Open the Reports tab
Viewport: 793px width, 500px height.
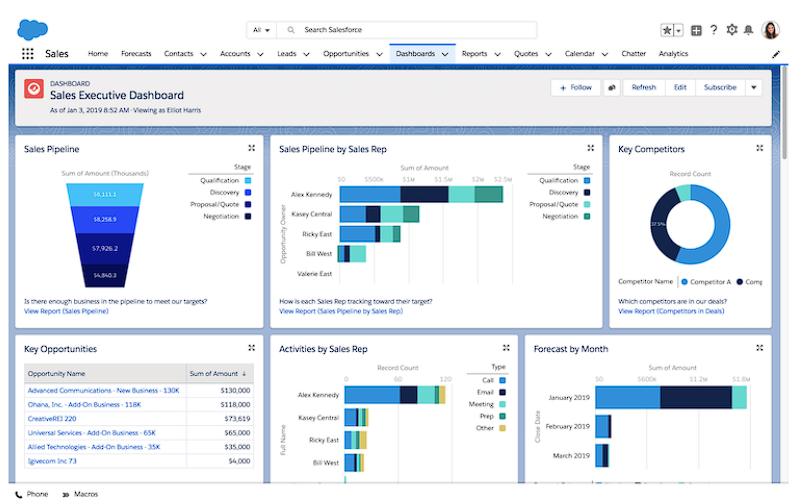coord(474,54)
